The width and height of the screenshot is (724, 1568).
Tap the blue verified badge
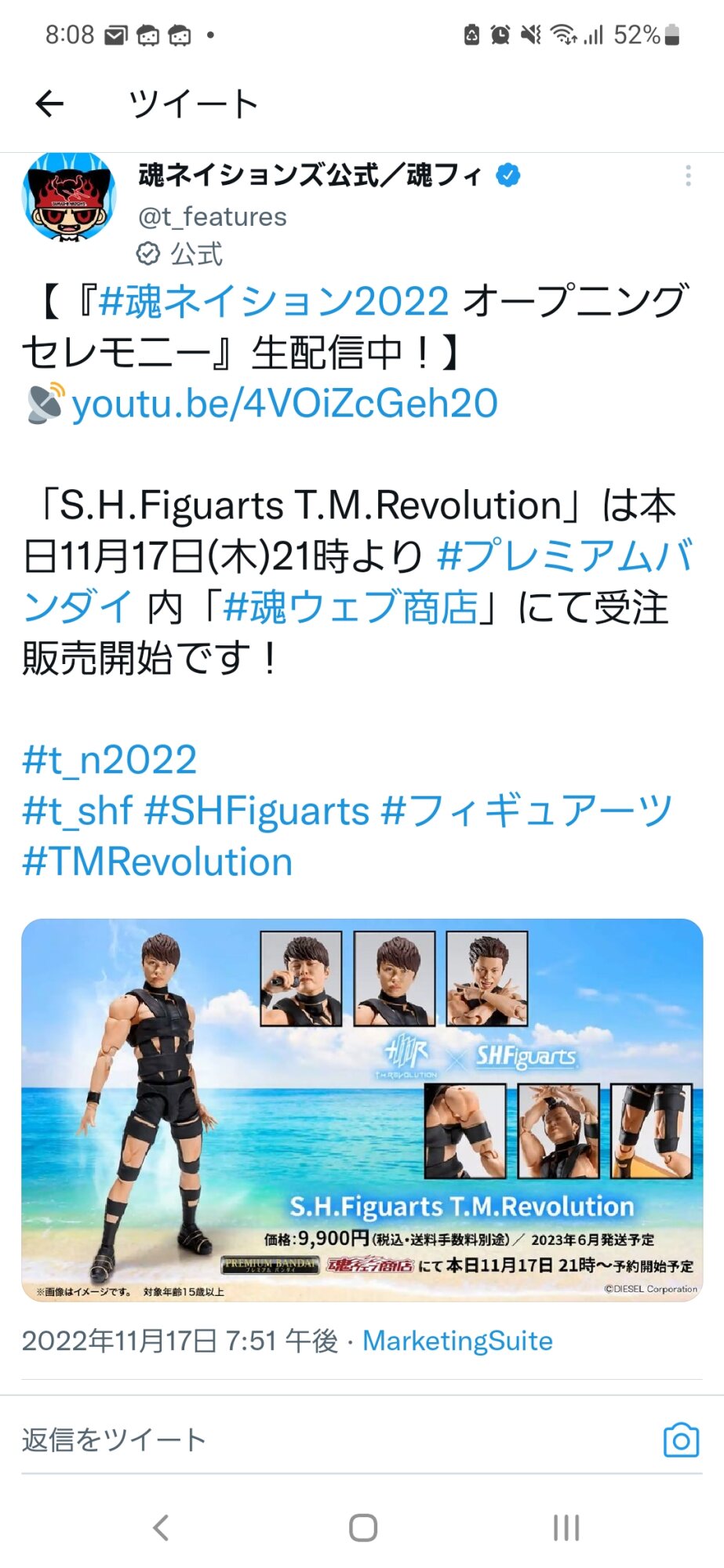click(x=508, y=175)
